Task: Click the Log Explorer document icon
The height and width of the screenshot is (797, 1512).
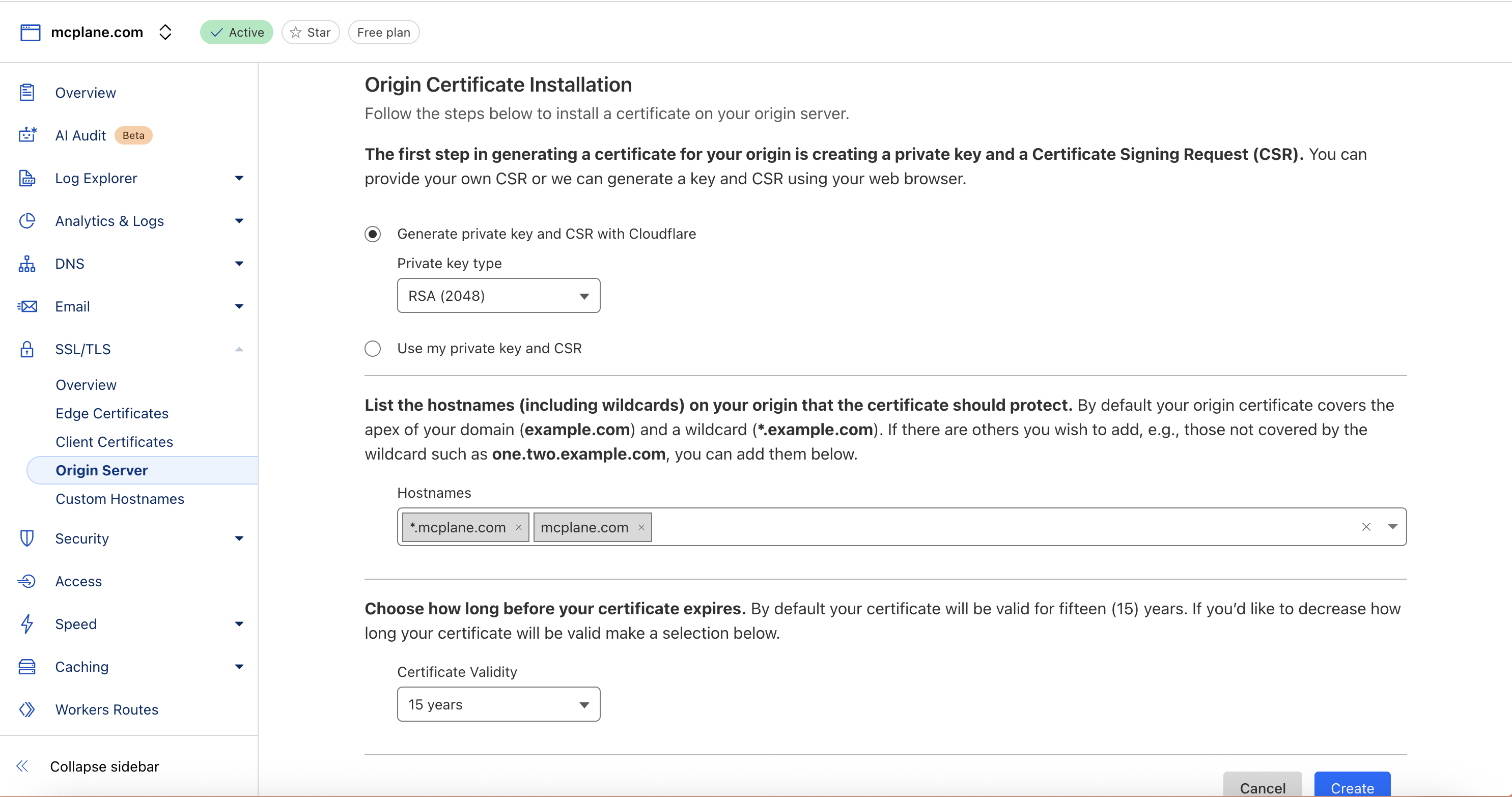Action: pyautogui.click(x=27, y=179)
